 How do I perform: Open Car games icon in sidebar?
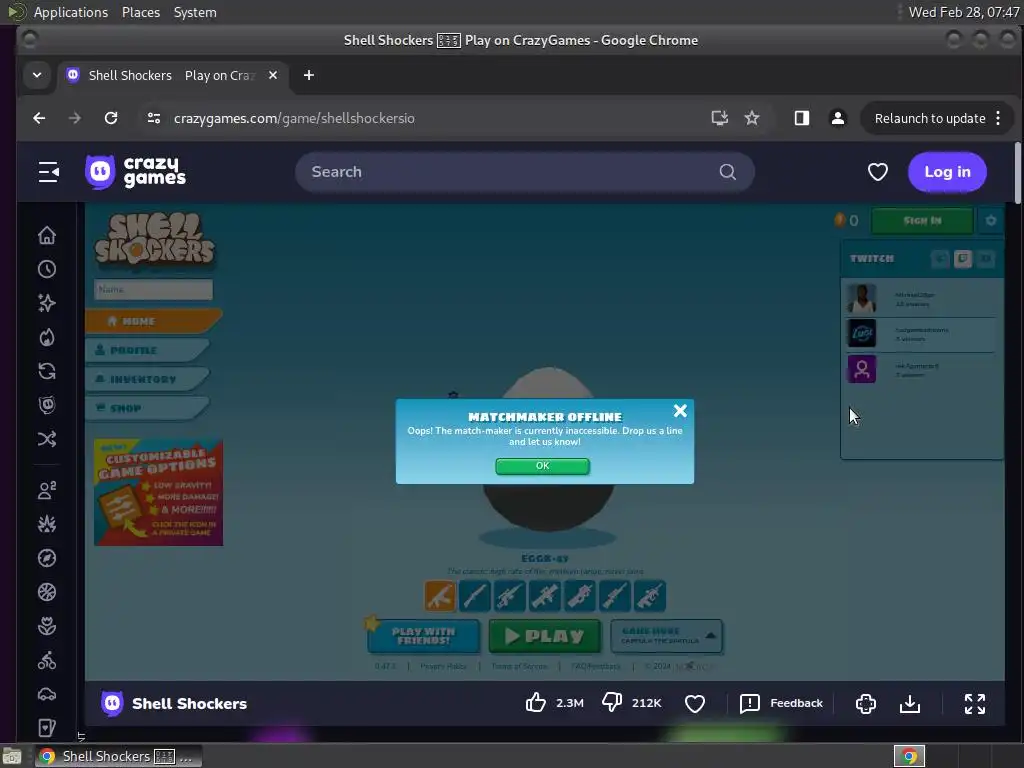(47, 694)
